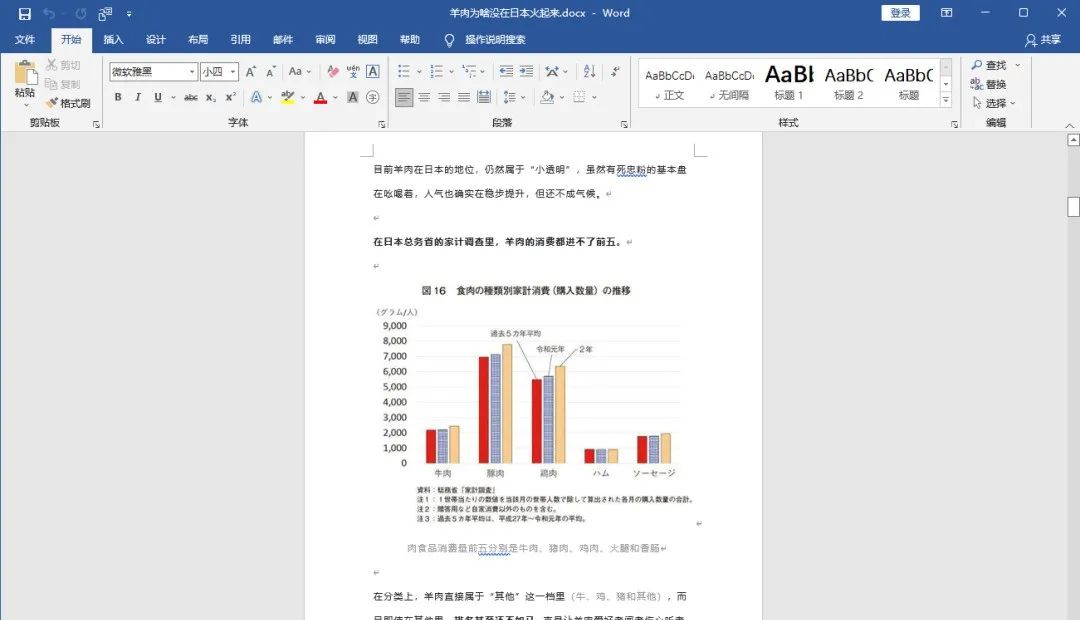Switch to the 设计 Design tab
The height and width of the screenshot is (620, 1080).
[156, 40]
